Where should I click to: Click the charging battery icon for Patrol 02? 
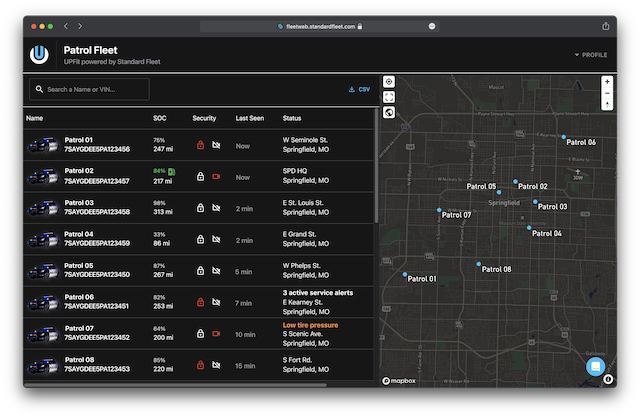pos(171,171)
